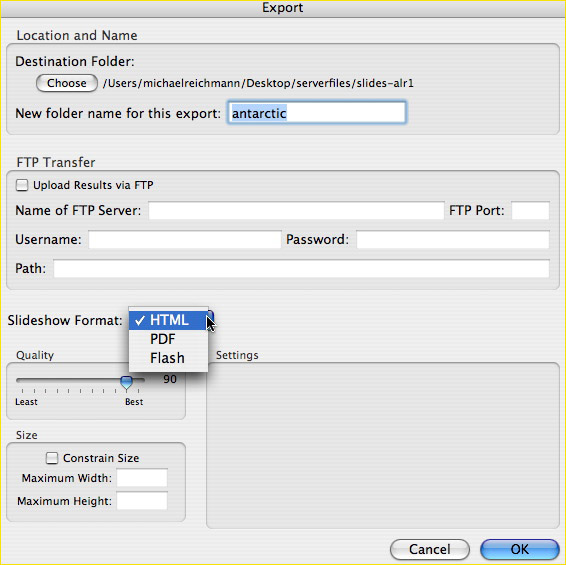Click the FTP Port field
Image resolution: width=566 pixels, height=565 pixels.
click(x=530, y=210)
